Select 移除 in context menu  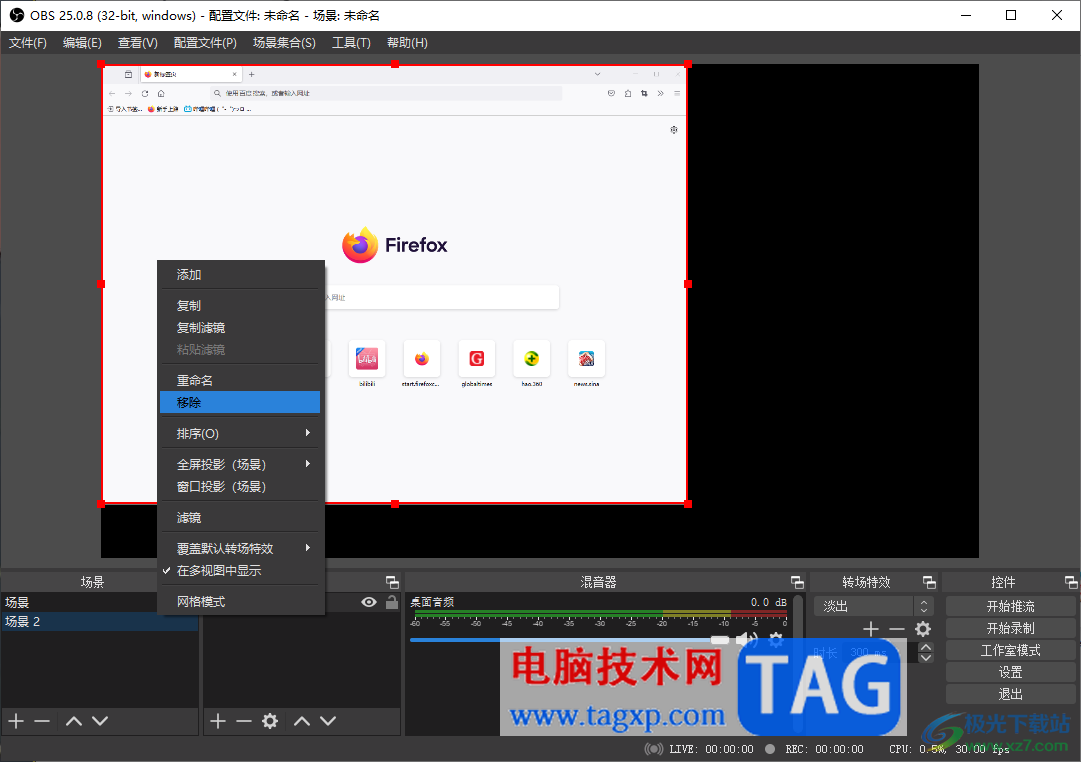pyautogui.click(x=239, y=403)
